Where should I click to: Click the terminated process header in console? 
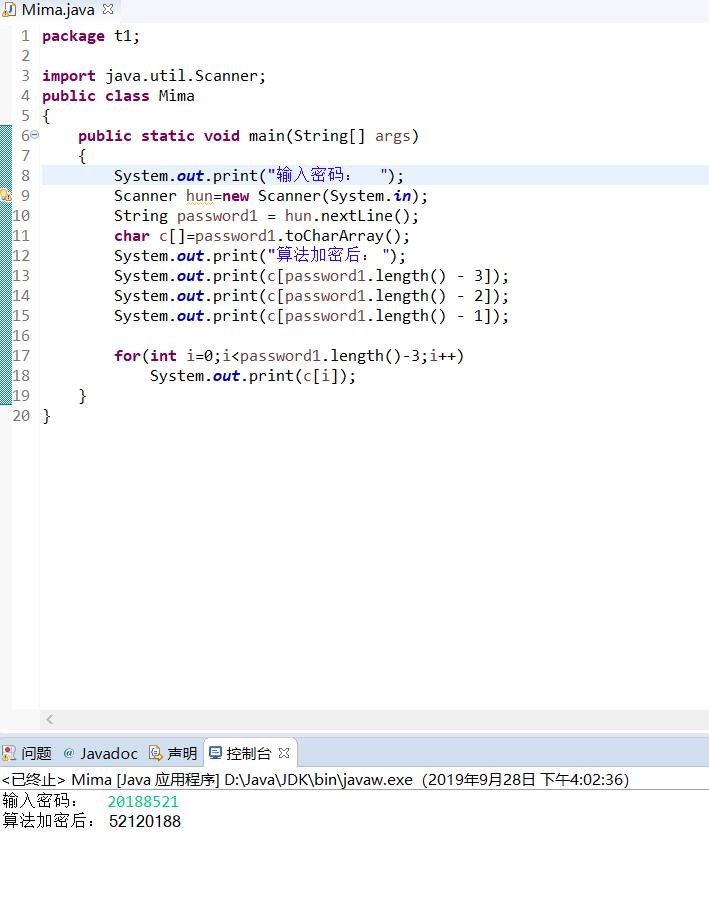tap(315, 780)
